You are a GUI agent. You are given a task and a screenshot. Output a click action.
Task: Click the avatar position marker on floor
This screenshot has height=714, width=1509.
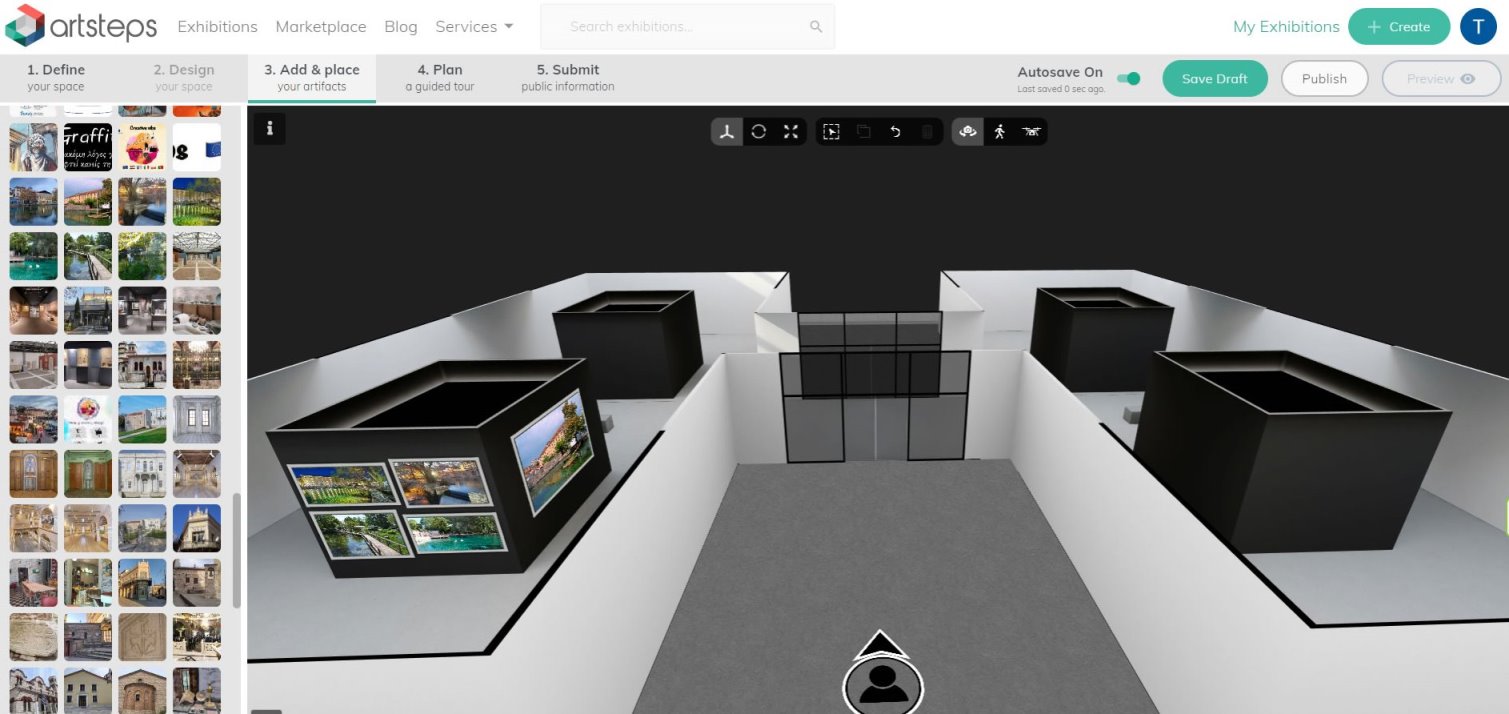882,681
